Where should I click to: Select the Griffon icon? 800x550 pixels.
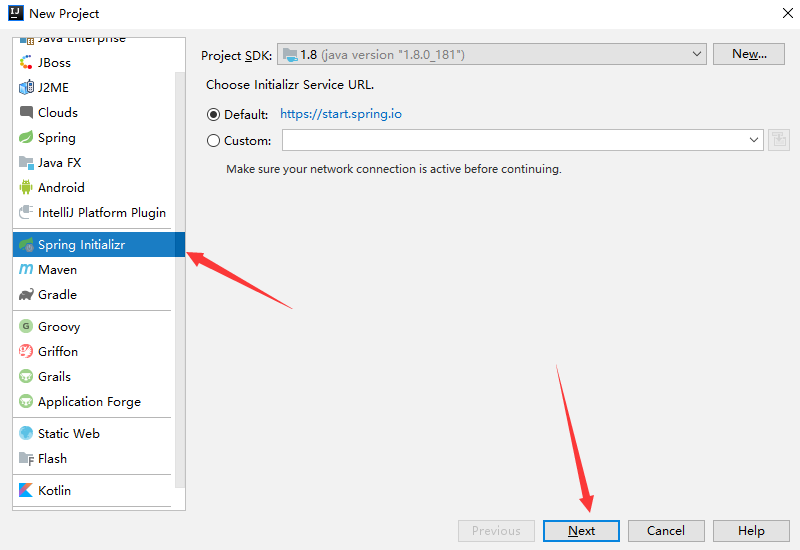point(26,352)
